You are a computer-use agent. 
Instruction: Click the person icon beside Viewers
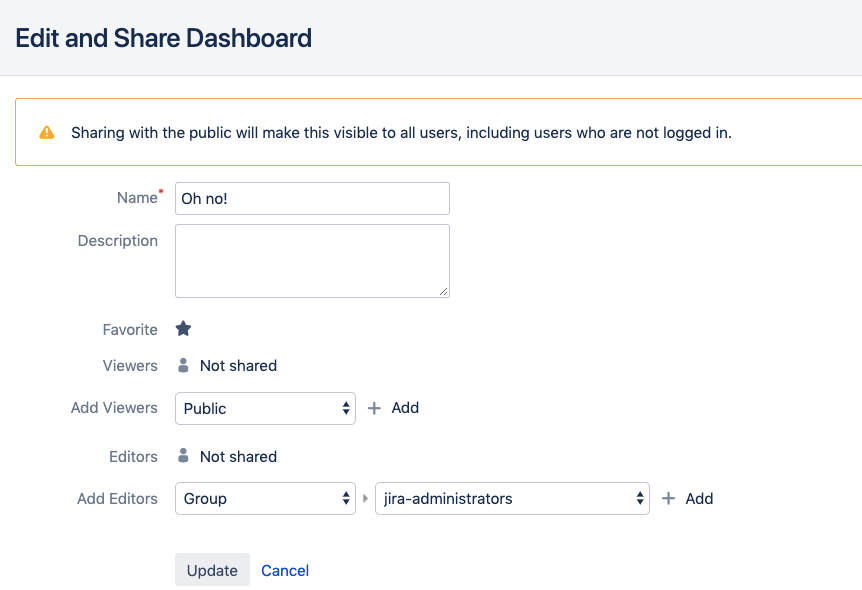pyautogui.click(x=183, y=366)
